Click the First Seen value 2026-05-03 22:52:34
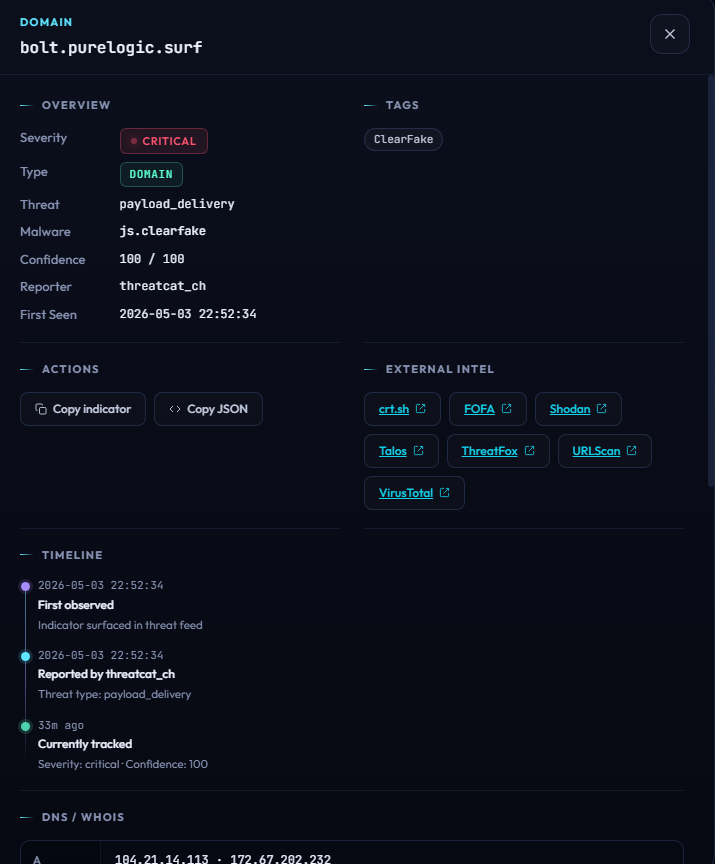This screenshot has width=715, height=864. click(188, 314)
